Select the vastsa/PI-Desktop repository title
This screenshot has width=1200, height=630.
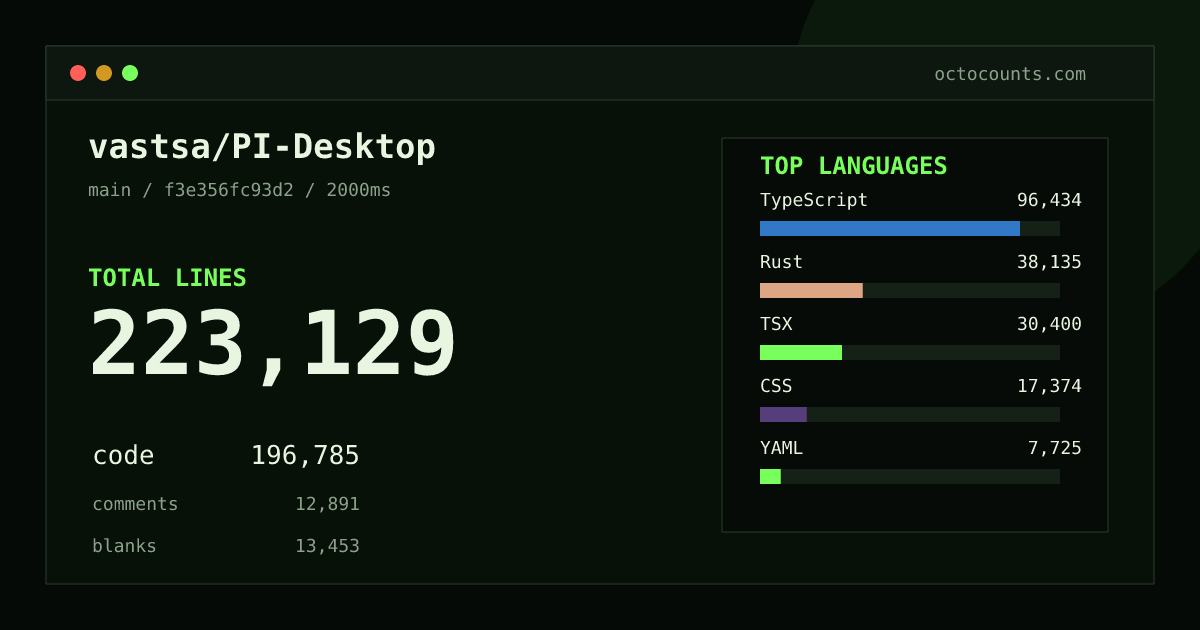point(262,147)
